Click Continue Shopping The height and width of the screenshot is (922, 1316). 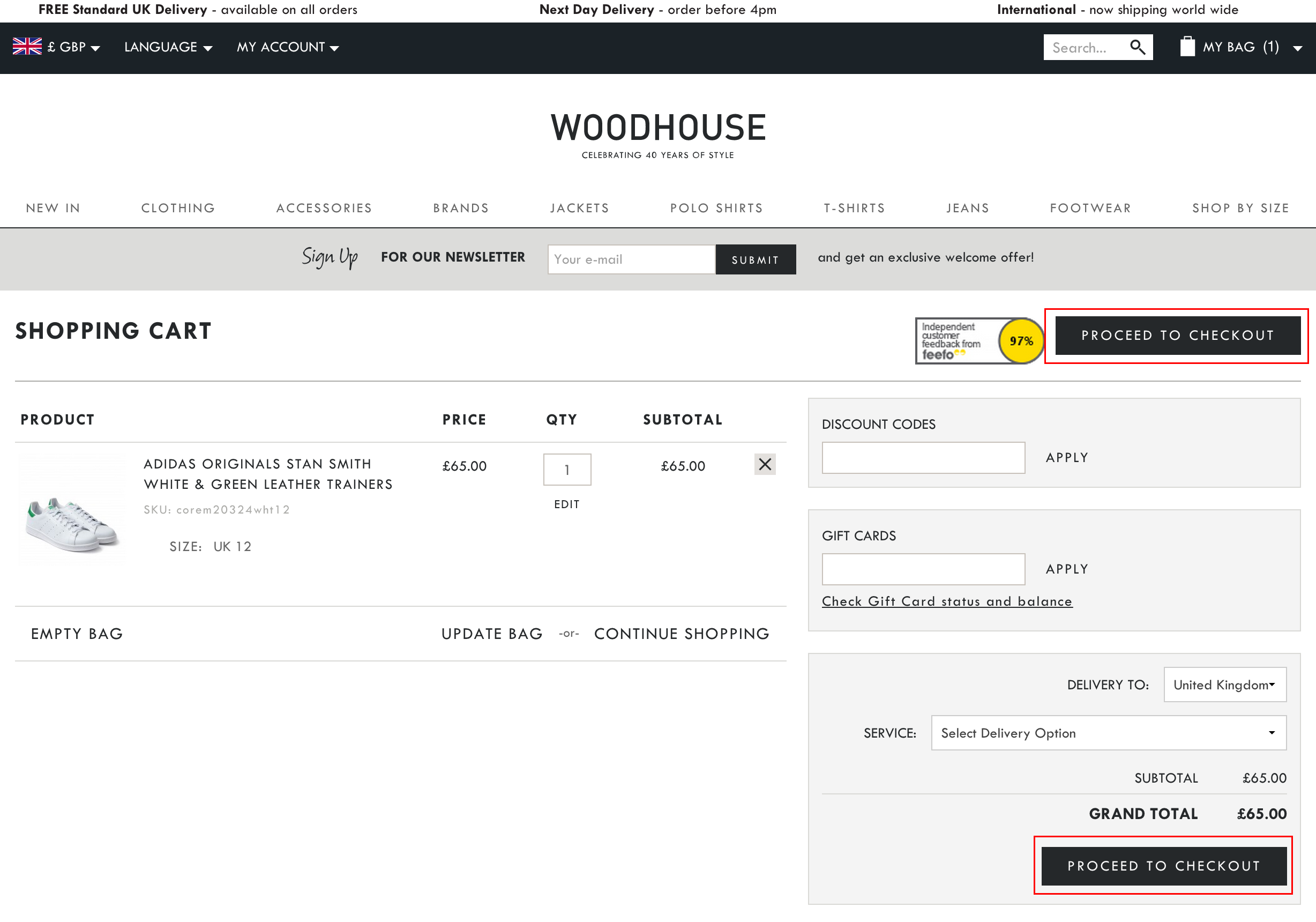[682, 634]
